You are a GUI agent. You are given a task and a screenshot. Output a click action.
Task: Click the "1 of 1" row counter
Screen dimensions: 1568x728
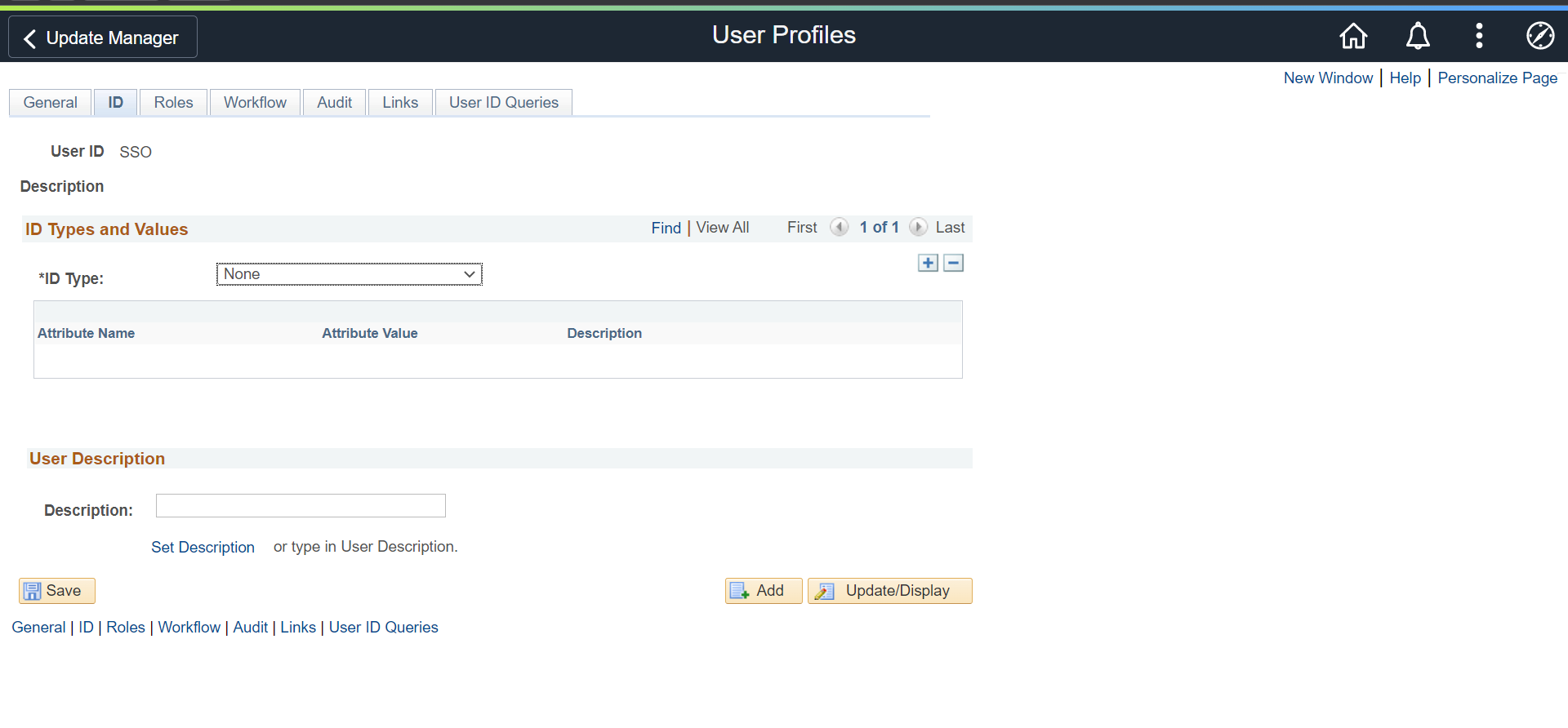point(879,228)
